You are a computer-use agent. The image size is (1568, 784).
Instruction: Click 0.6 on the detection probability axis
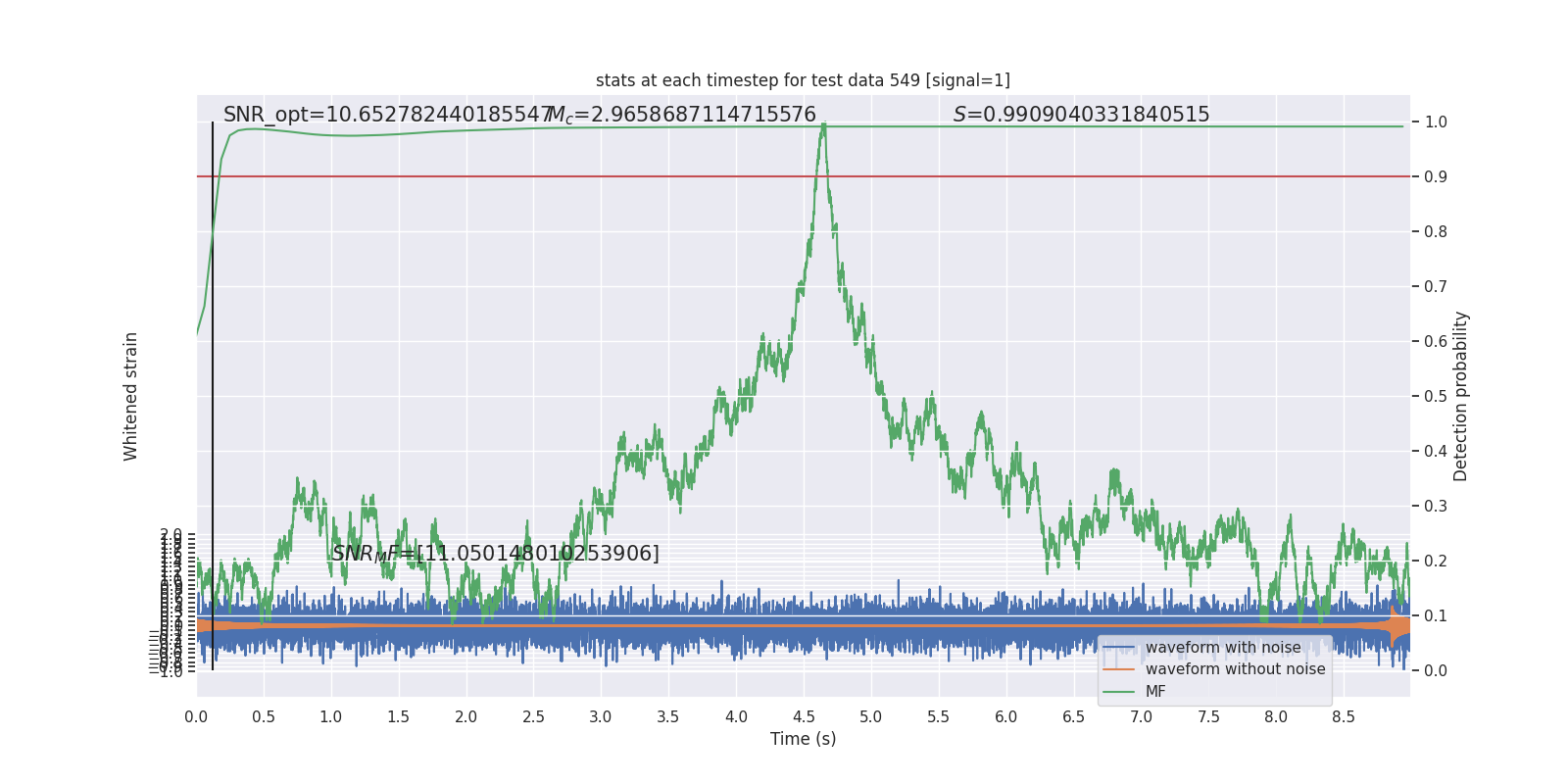(x=1436, y=342)
